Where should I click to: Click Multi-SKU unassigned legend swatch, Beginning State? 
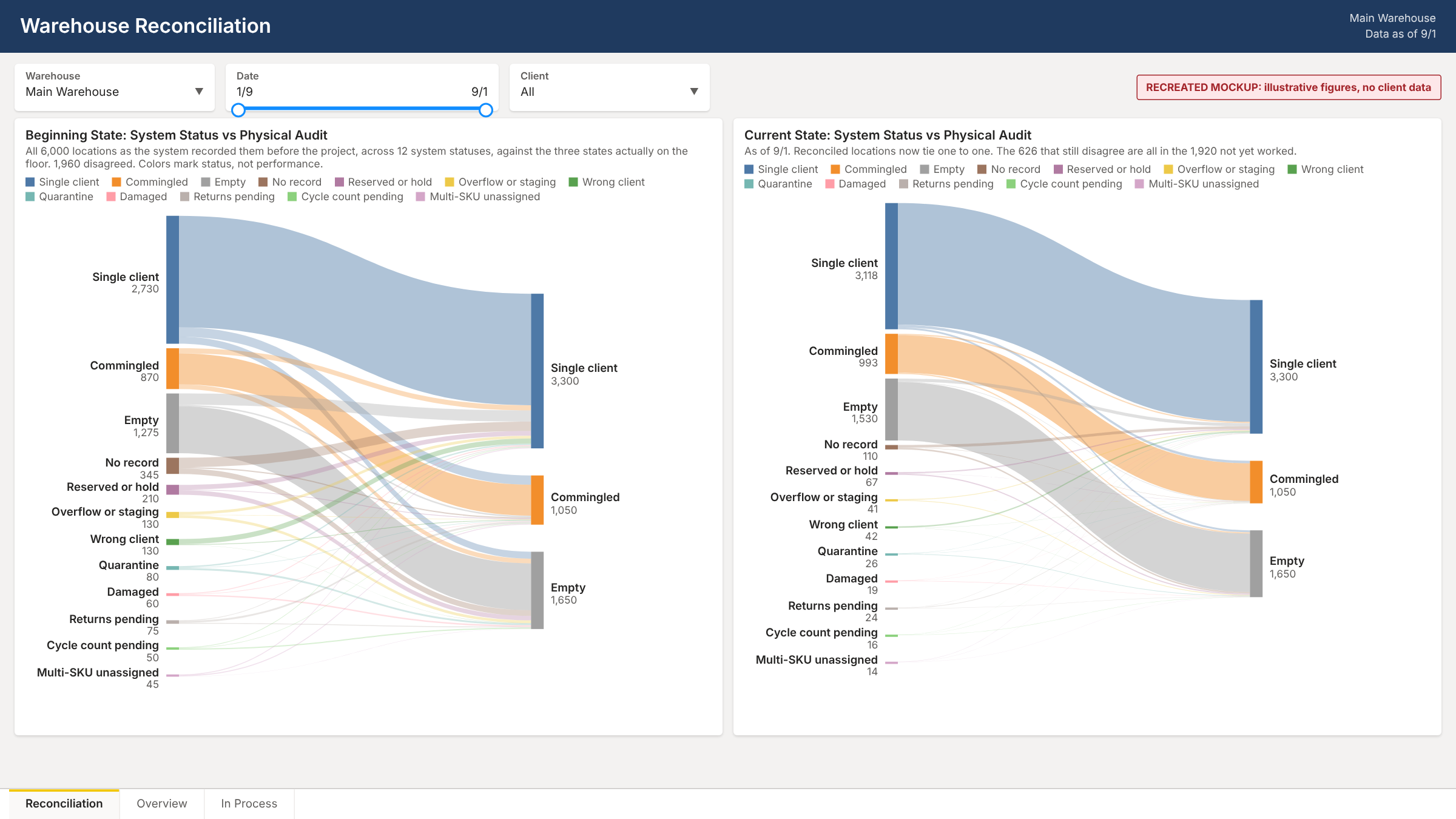pos(420,197)
